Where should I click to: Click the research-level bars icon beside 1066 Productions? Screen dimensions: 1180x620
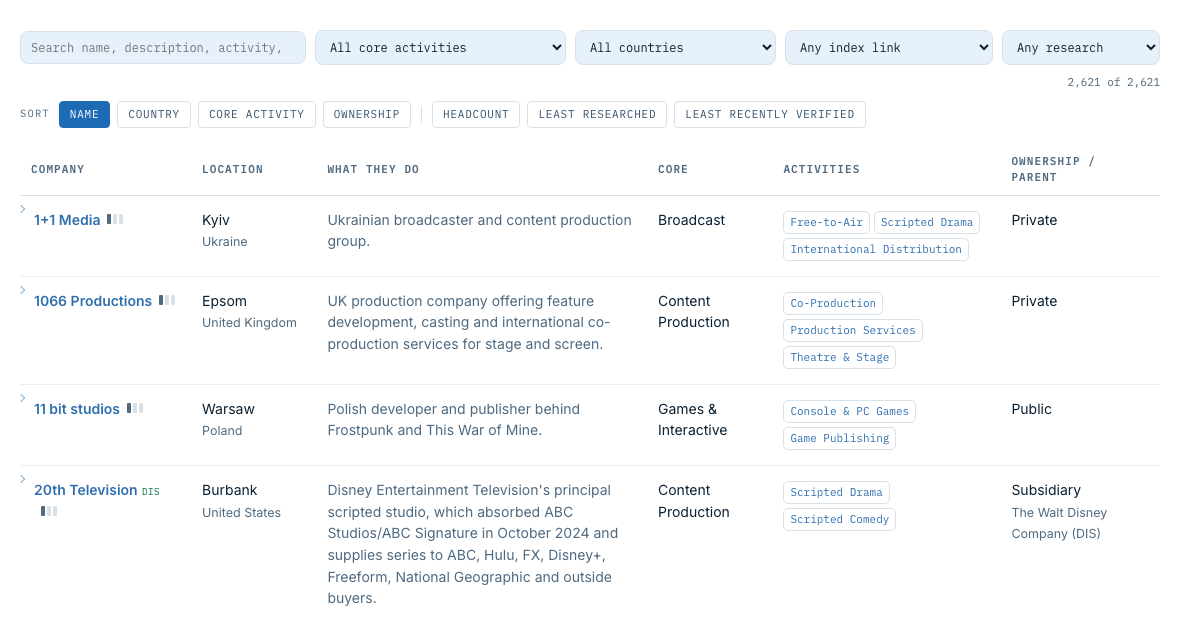click(167, 300)
